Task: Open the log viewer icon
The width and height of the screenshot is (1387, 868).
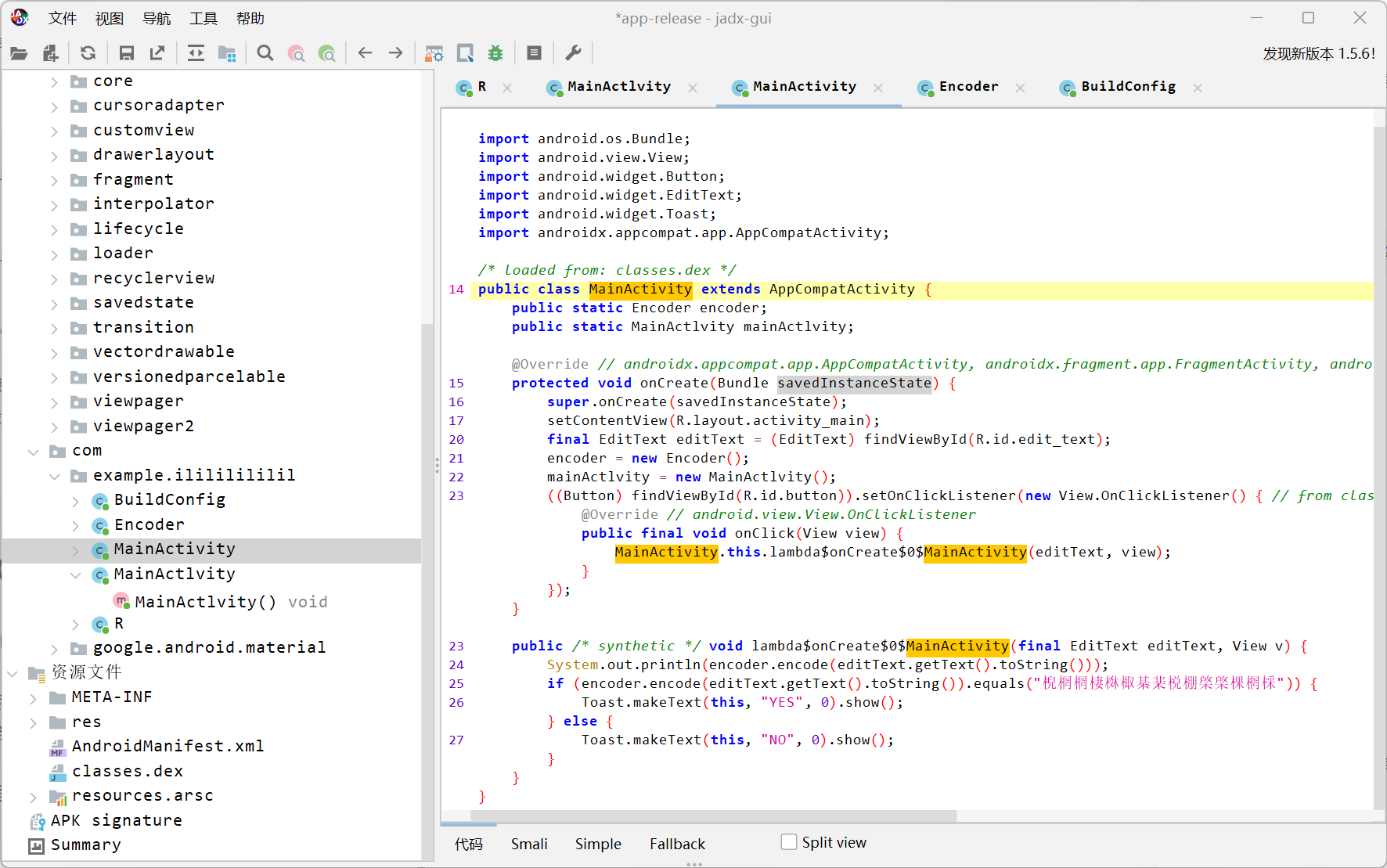Action: click(534, 53)
